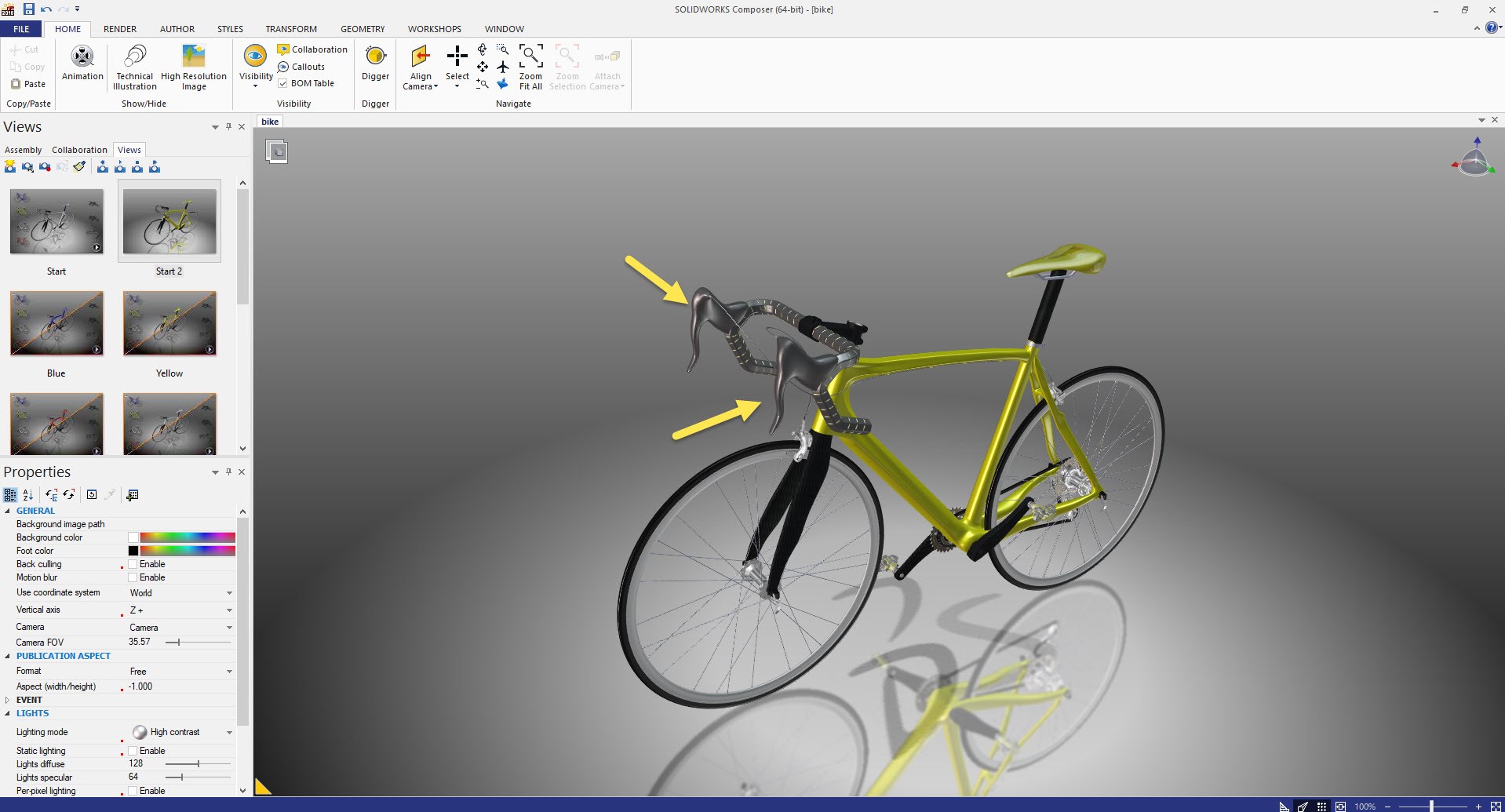This screenshot has height=812, width=1505.
Task: Expand the EVENT properties section
Action: click(8, 700)
